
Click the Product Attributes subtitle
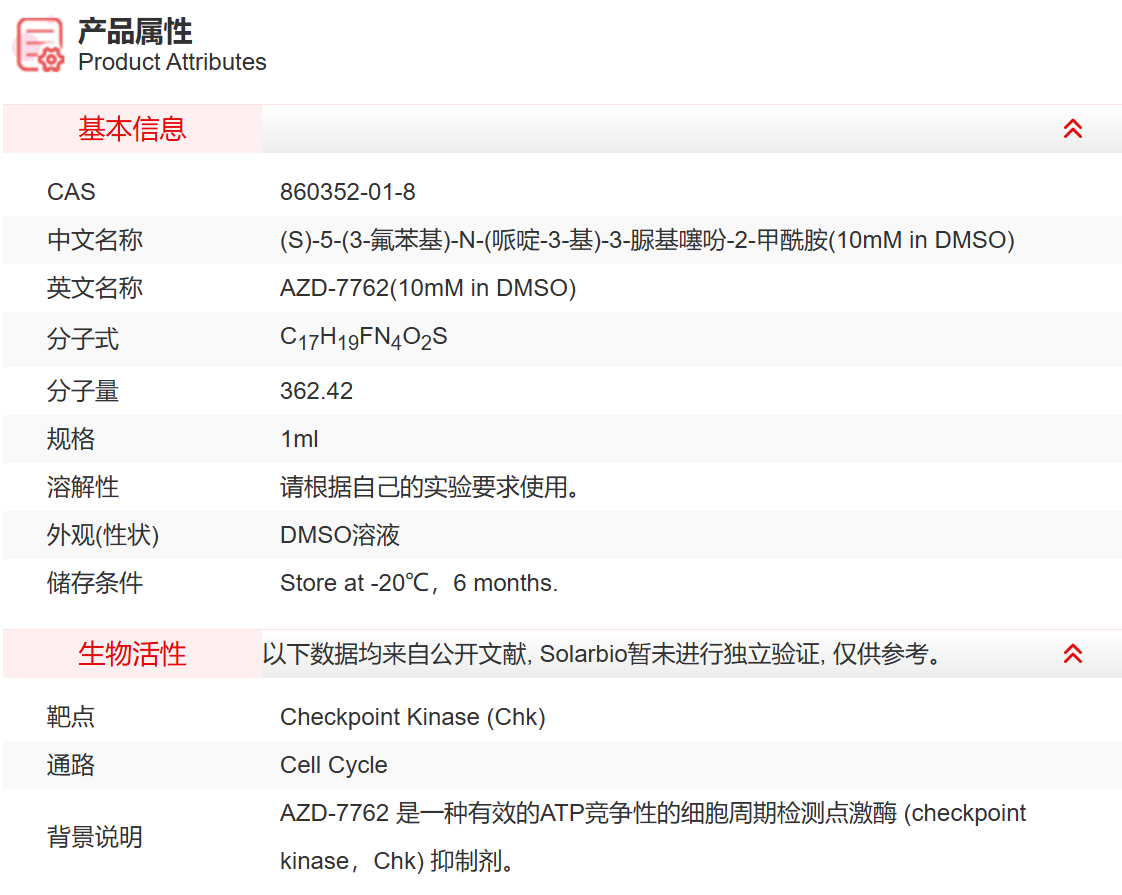171,62
